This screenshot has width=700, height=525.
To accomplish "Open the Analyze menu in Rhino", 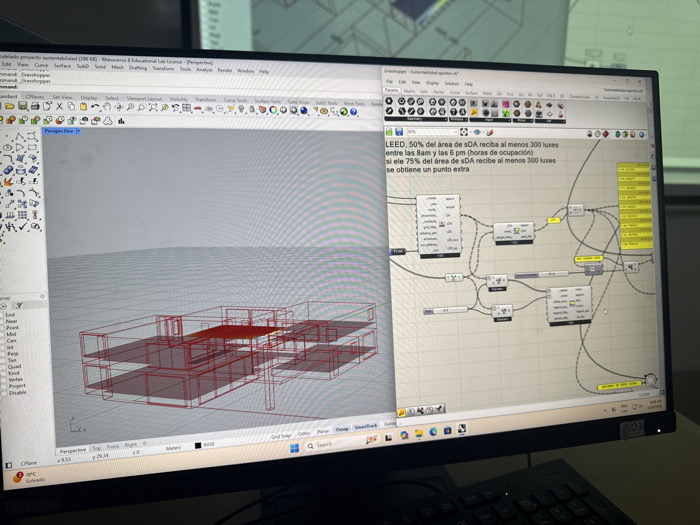I will click(x=204, y=70).
